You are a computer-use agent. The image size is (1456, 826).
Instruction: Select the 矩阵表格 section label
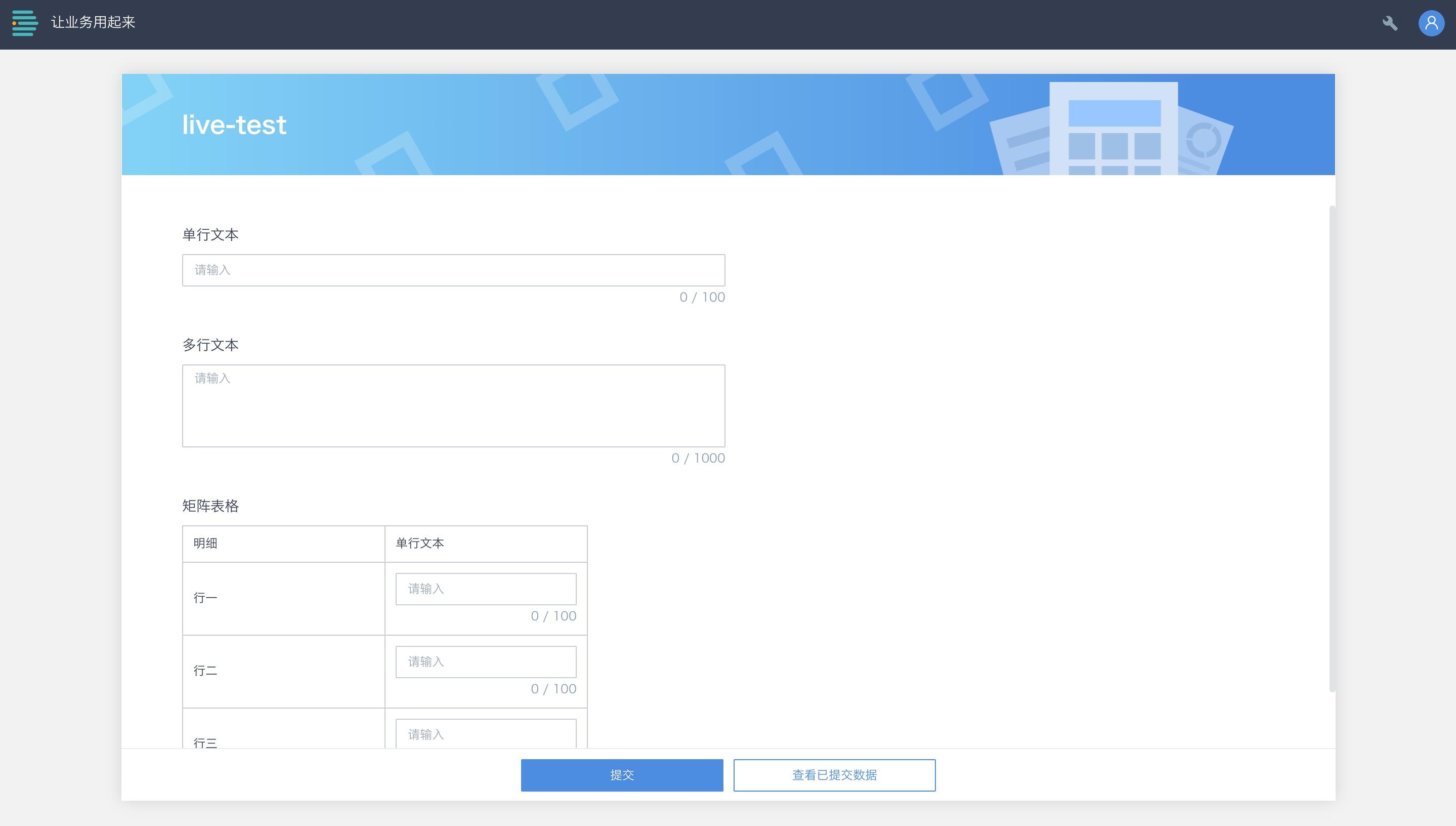pyautogui.click(x=210, y=506)
